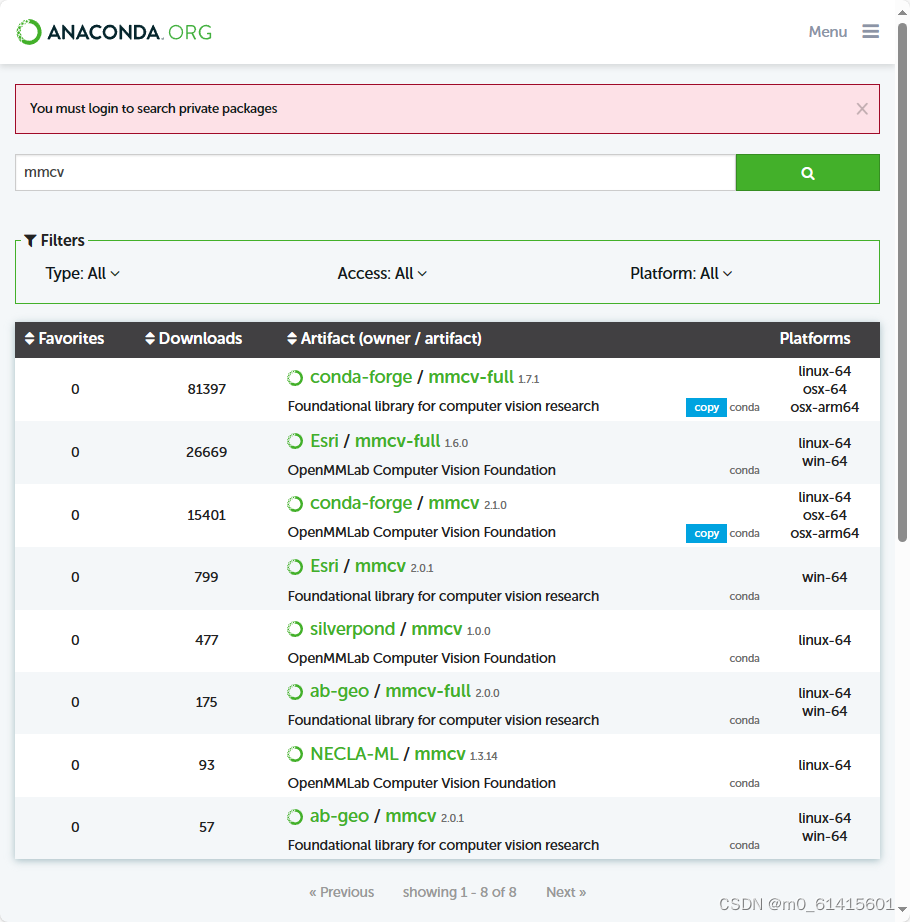Expand the Access: All filter
This screenshot has height=922, width=910.
pyautogui.click(x=382, y=273)
